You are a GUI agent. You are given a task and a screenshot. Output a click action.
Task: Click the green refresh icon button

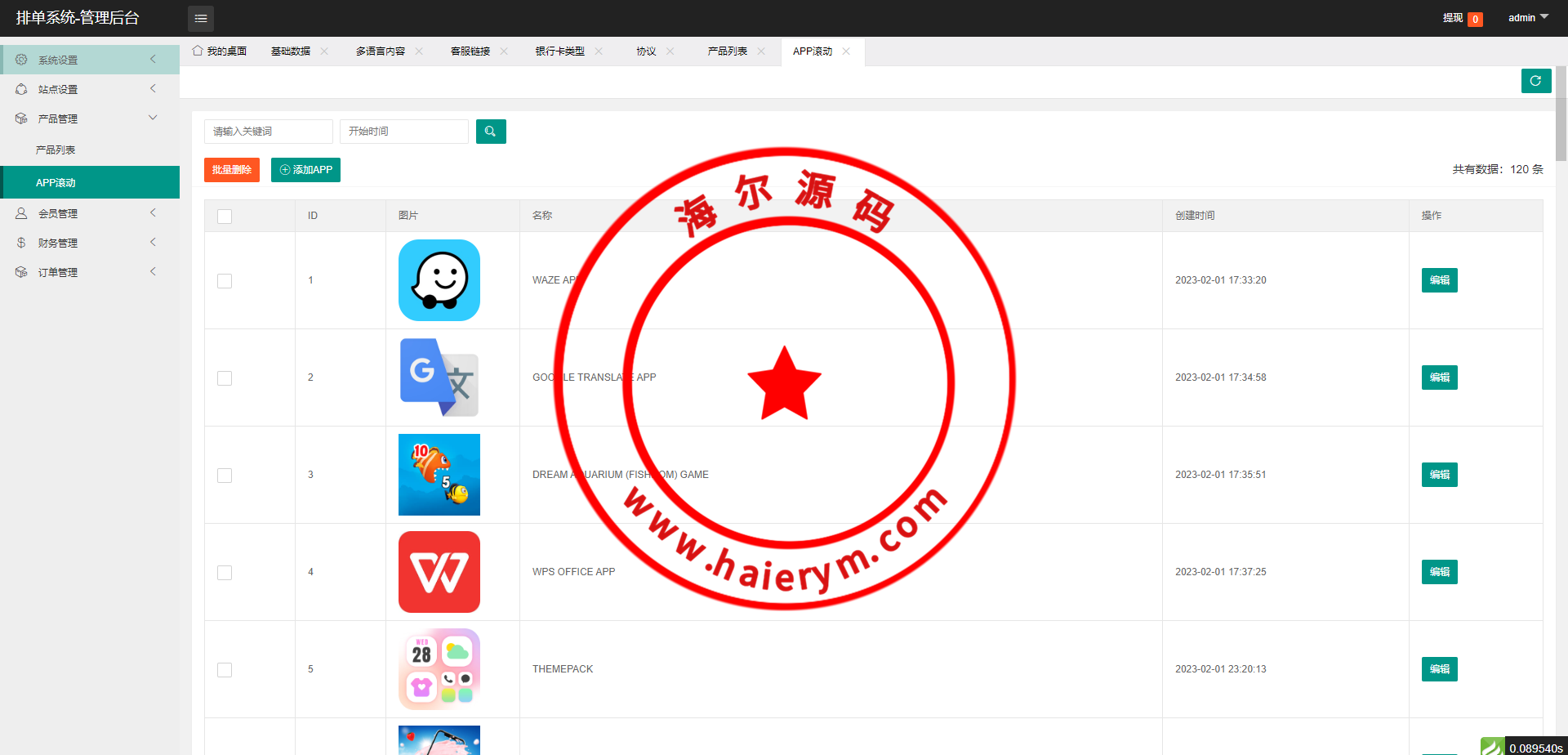coord(1535,81)
